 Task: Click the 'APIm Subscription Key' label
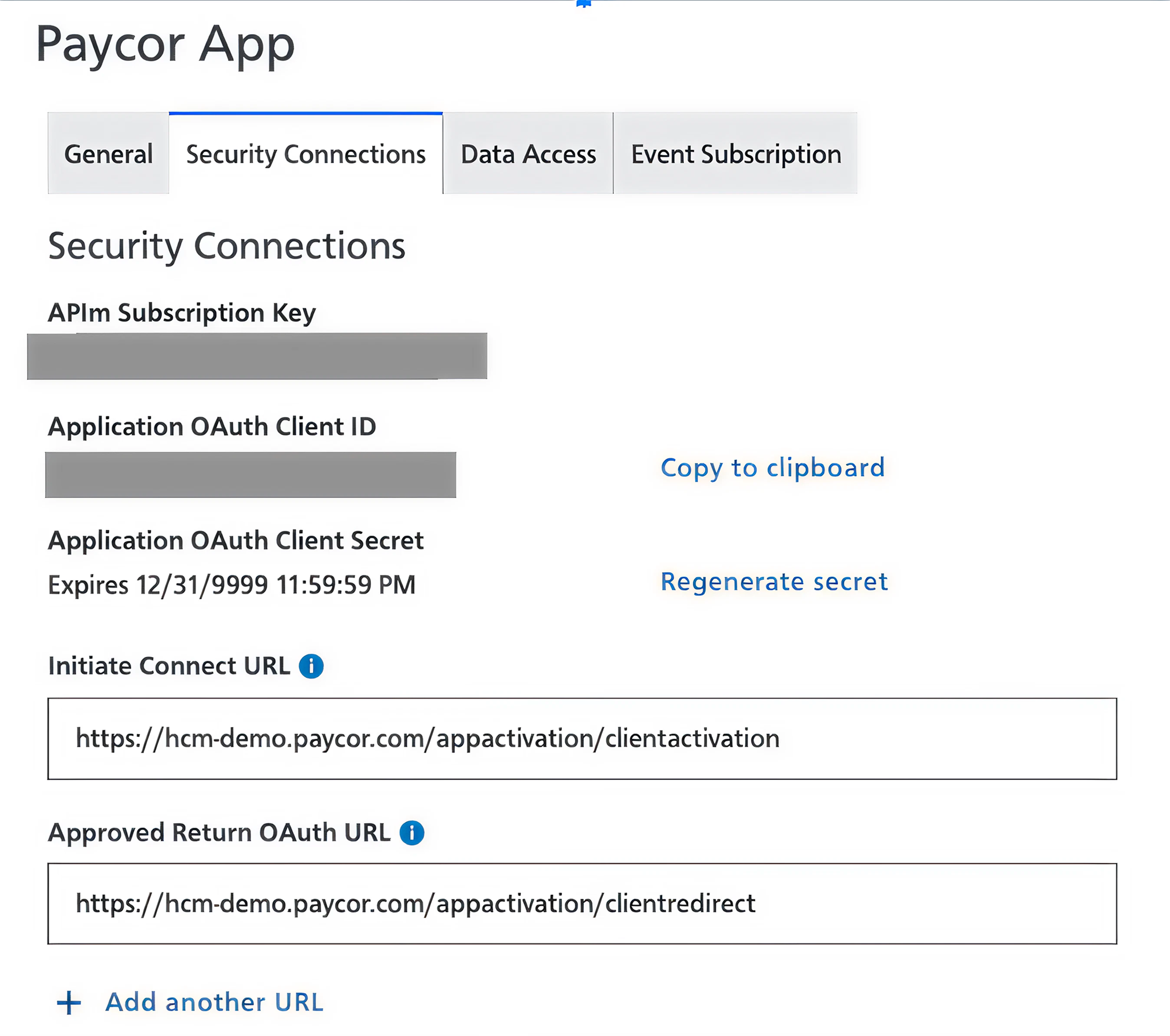pyautogui.click(x=182, y=314)
